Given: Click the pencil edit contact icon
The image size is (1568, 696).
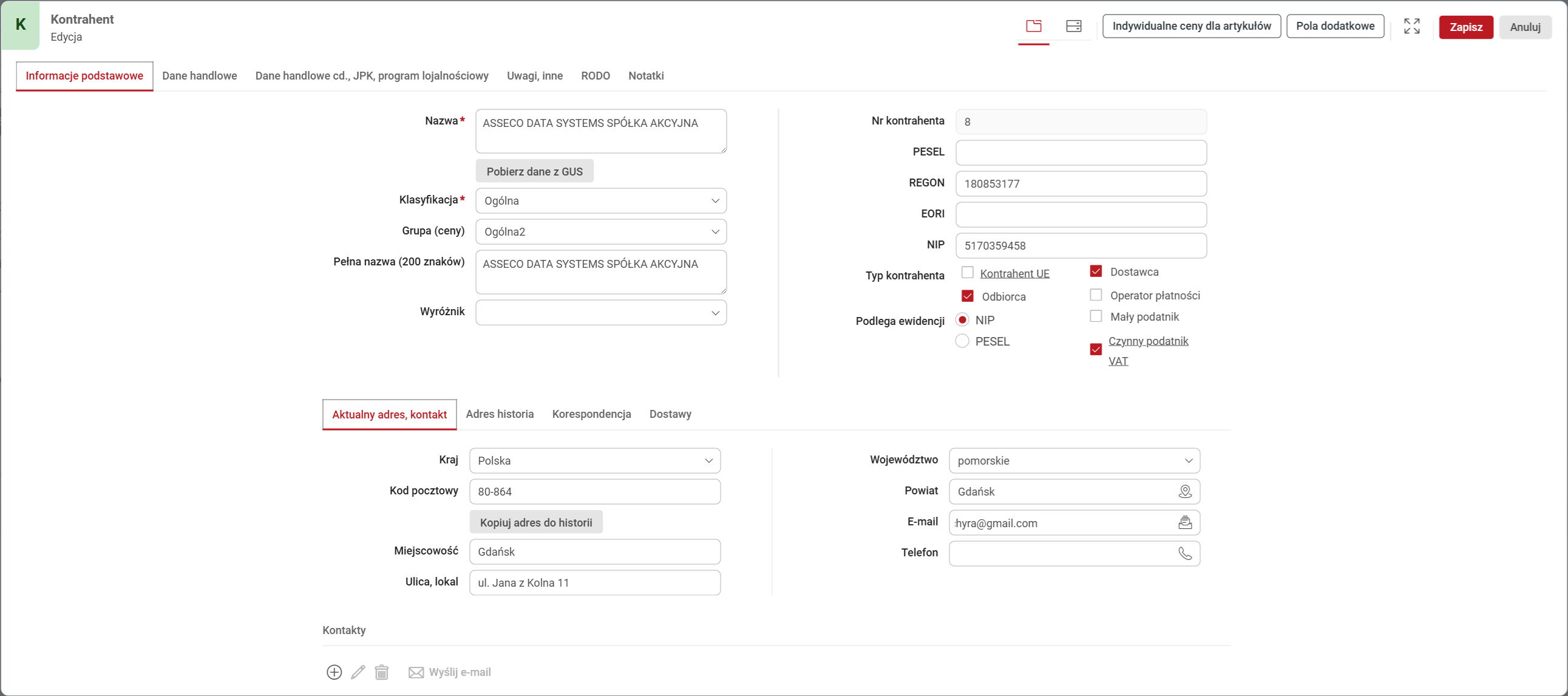Looking at the screenshot, I should point(358,672).
